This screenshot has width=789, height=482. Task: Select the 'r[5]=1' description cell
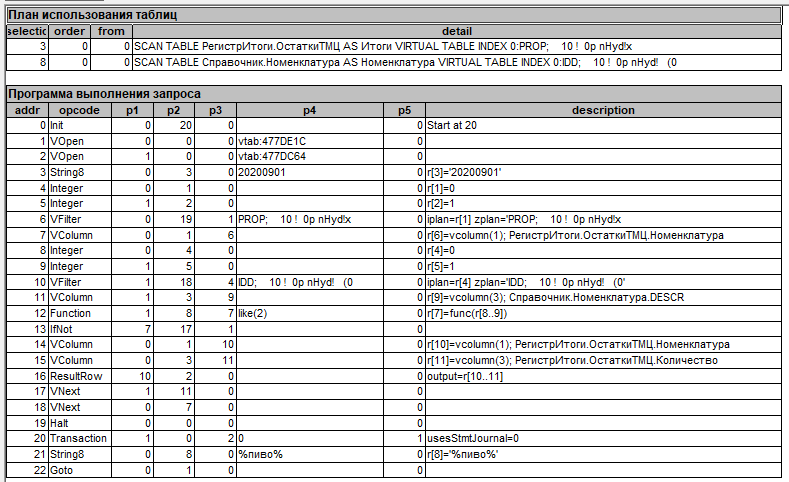(x=603, y=266)
